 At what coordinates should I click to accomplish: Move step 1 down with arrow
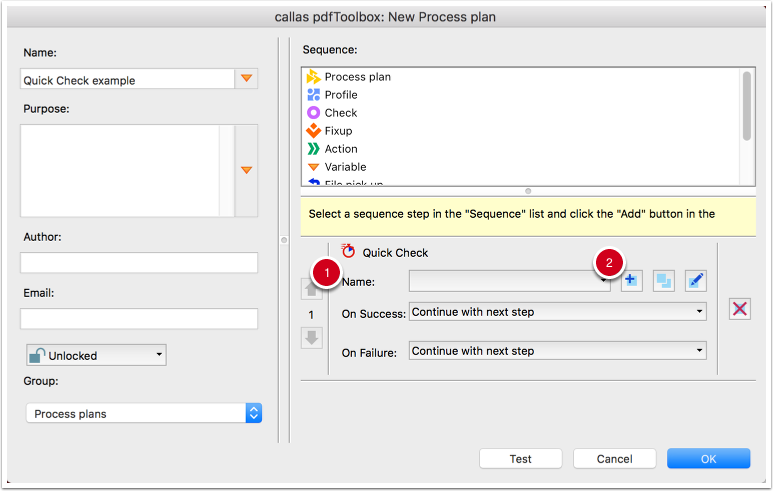coord(312,338)
